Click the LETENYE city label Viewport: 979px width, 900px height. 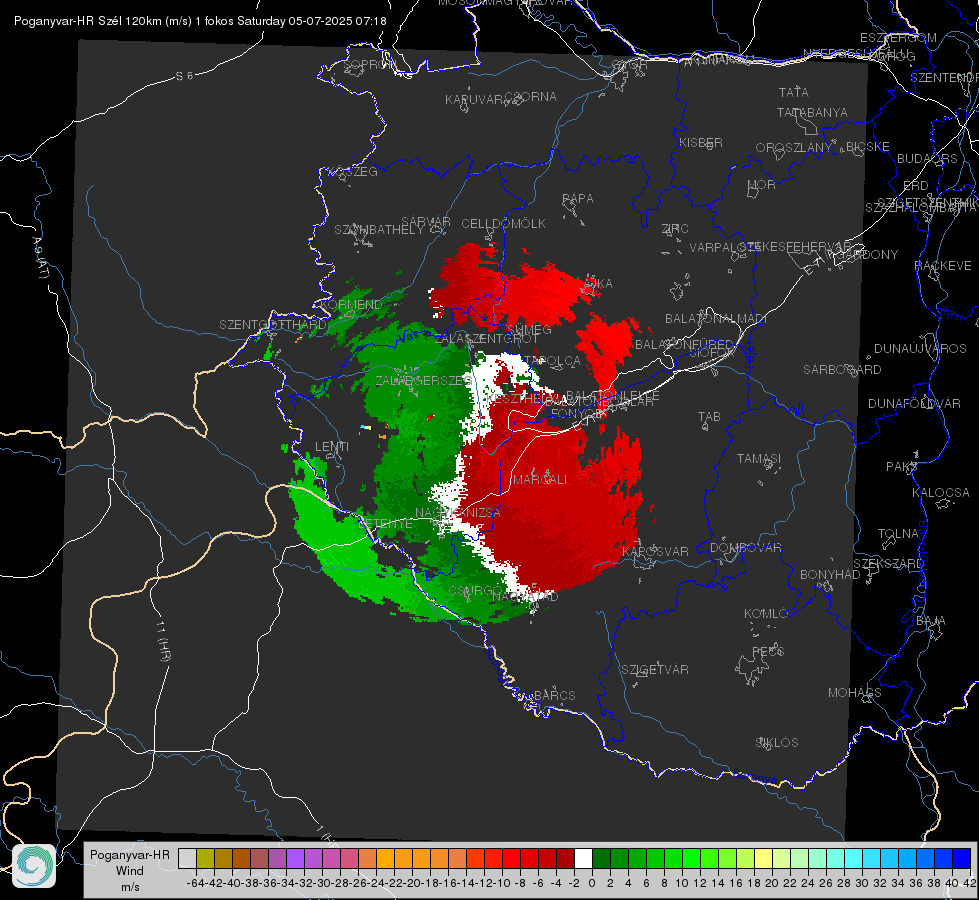tap(385, 523)
